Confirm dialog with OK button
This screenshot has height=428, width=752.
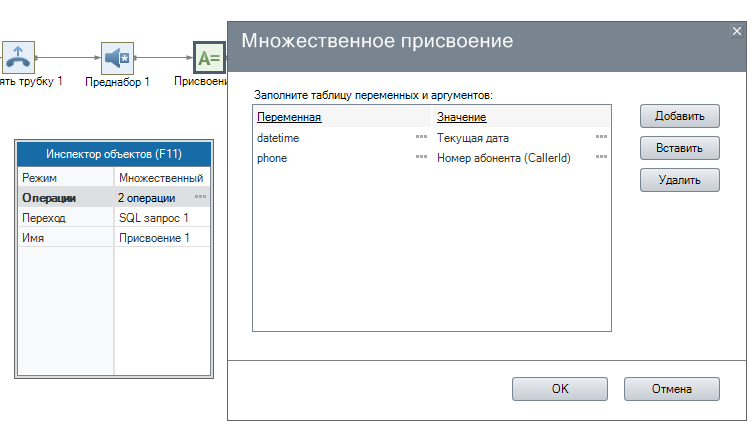[560, 388]
